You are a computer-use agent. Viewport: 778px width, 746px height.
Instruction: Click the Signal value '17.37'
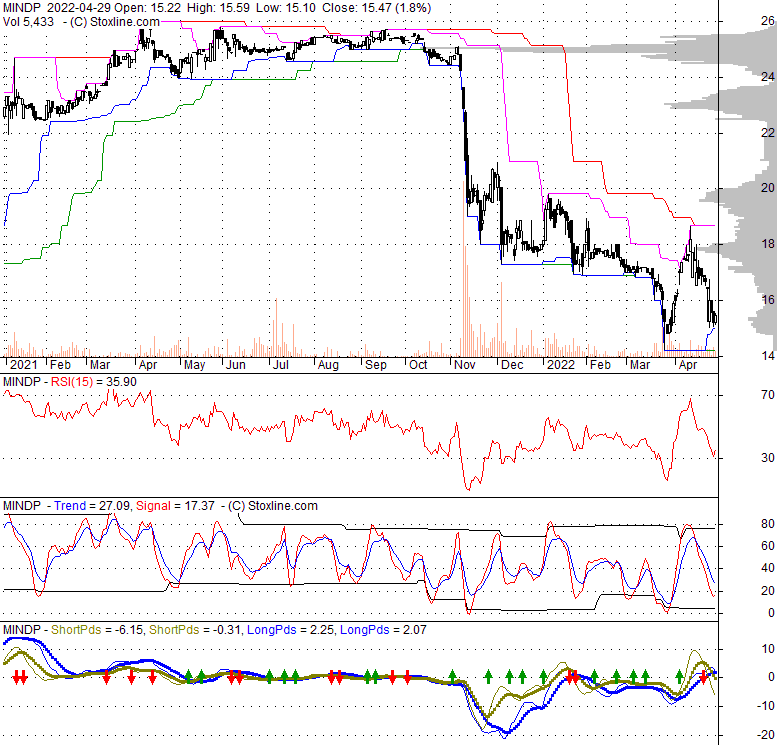[x=199, y=506]
